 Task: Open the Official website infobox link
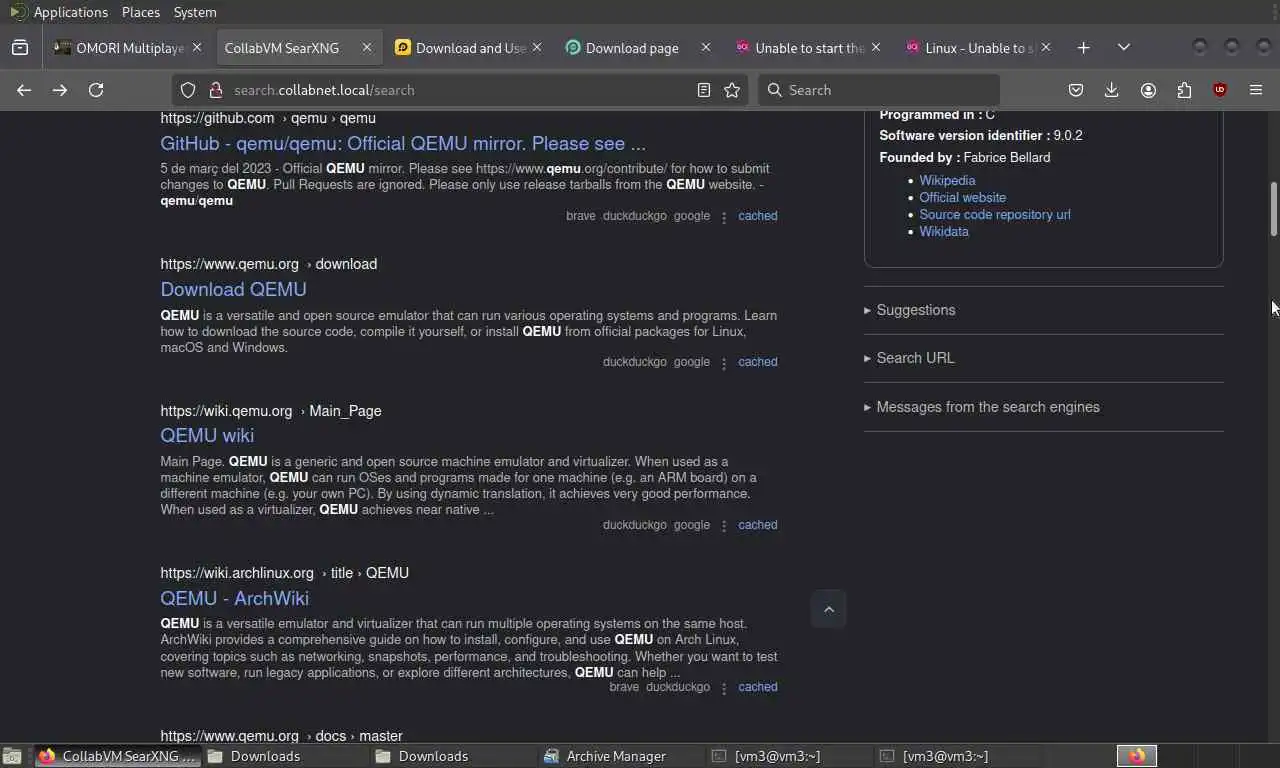962,198
